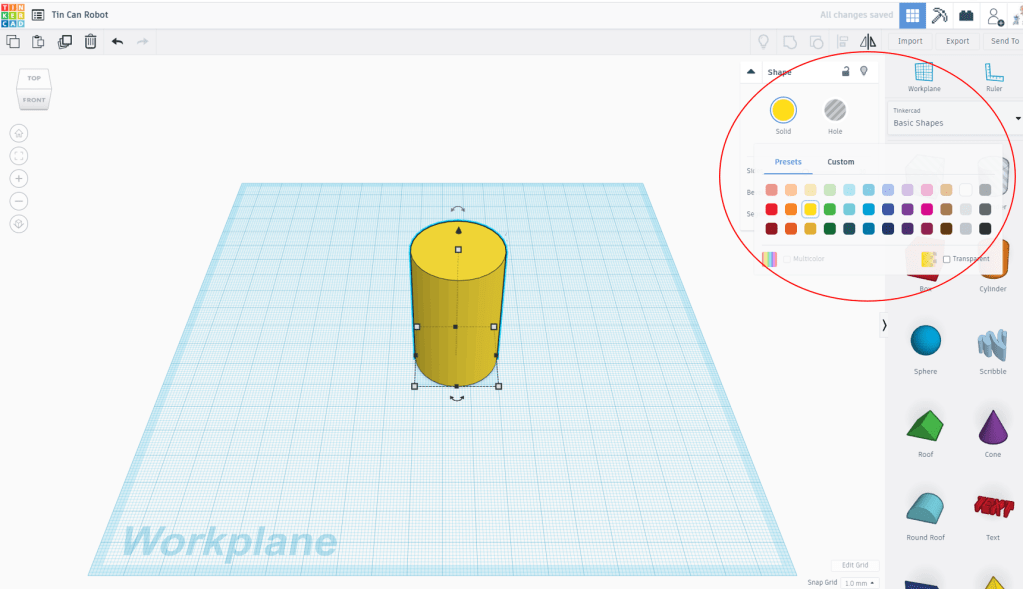The height and width of the screenshot is (589, 1023).
Task: Switch shape to Hole mode
Action: pos(835,110)
